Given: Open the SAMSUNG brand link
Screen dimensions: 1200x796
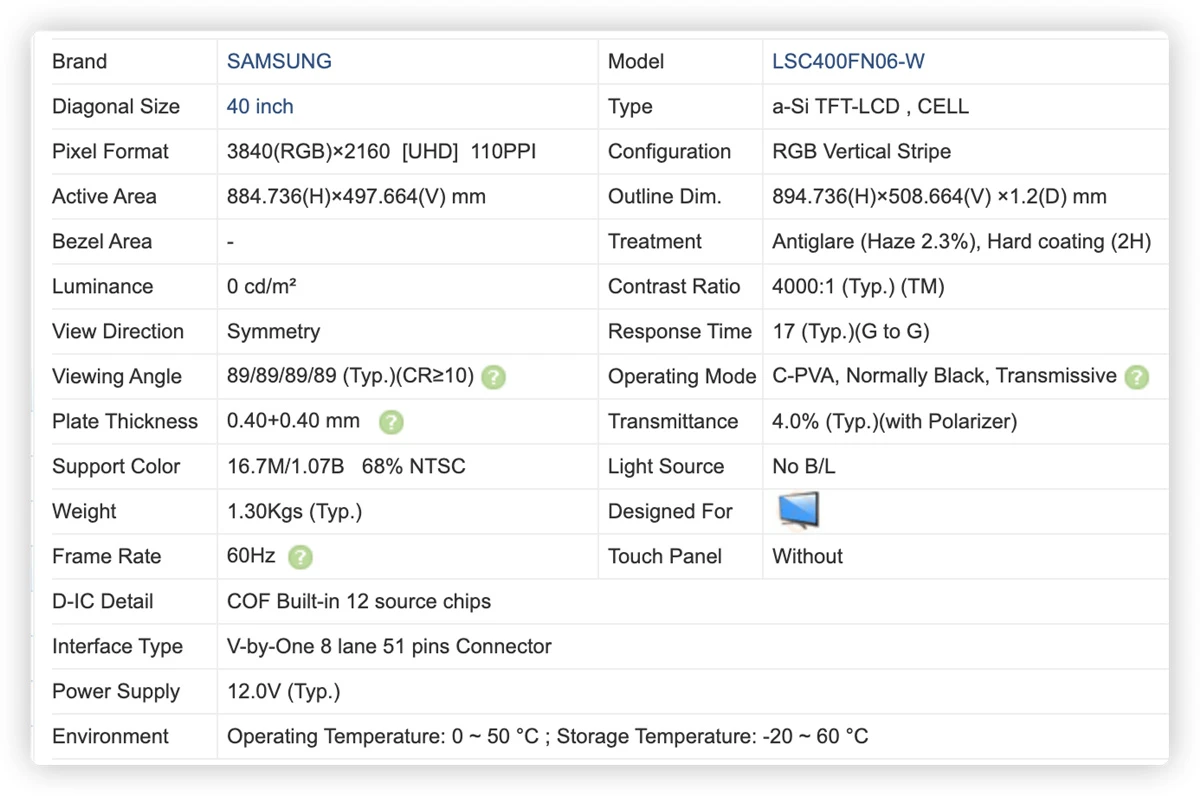Looking at the screenshot, I should click(279, 61).
